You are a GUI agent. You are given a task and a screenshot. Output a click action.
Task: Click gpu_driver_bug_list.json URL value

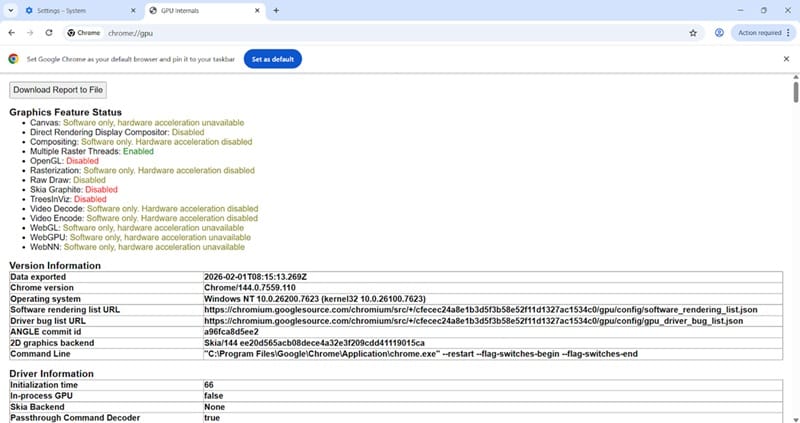[473, 321]
